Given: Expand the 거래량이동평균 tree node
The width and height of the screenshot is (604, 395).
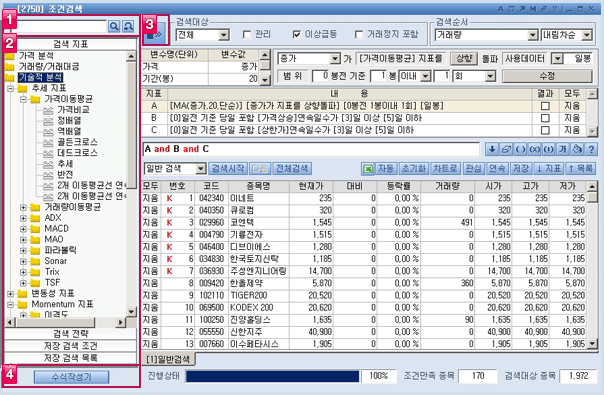Looking at the screenshot, I should 23,207.
